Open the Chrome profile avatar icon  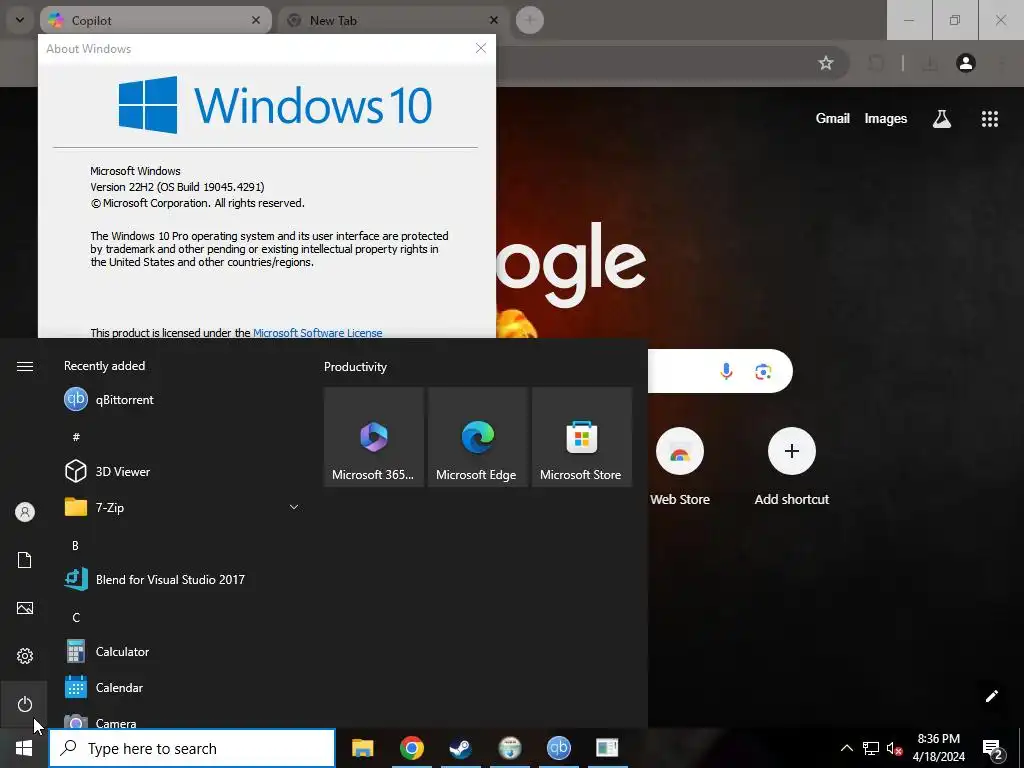(965, 63)
